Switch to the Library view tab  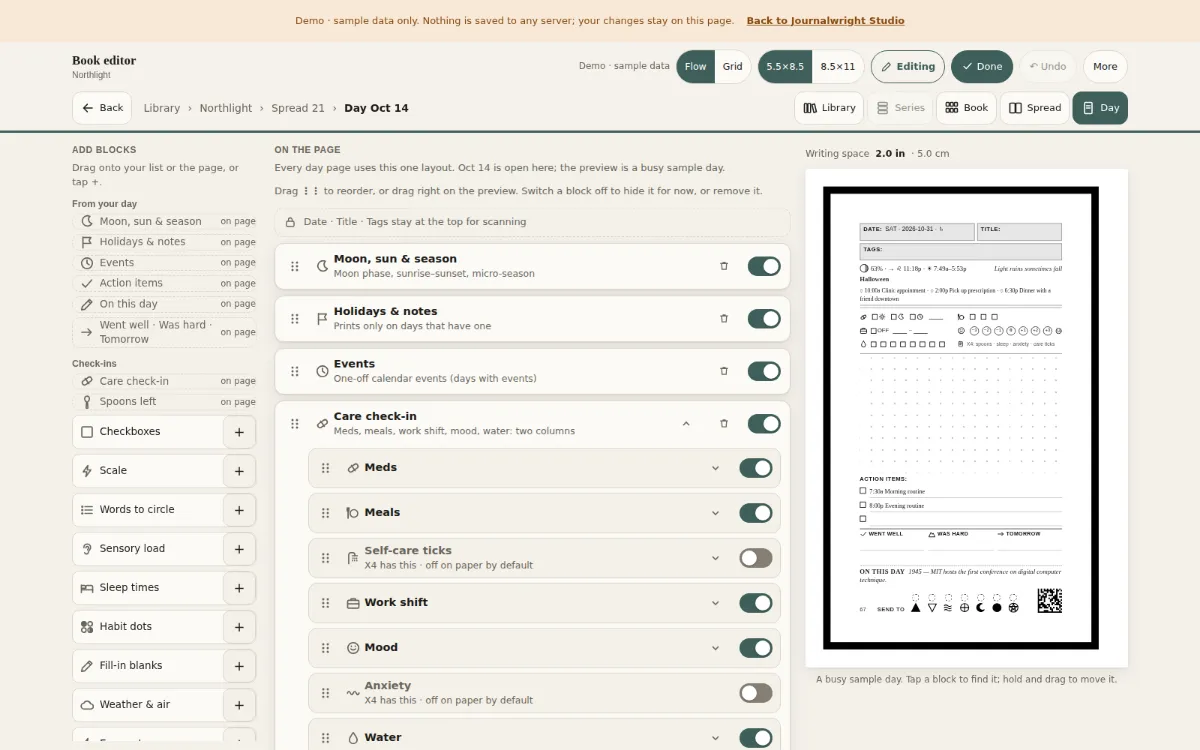tap(830, 108)
